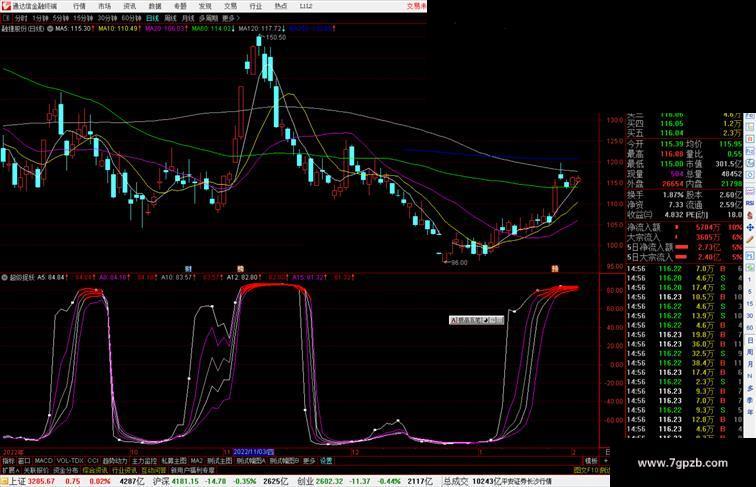
Task: Open the 综合资讯 tab
Action: 95,470
